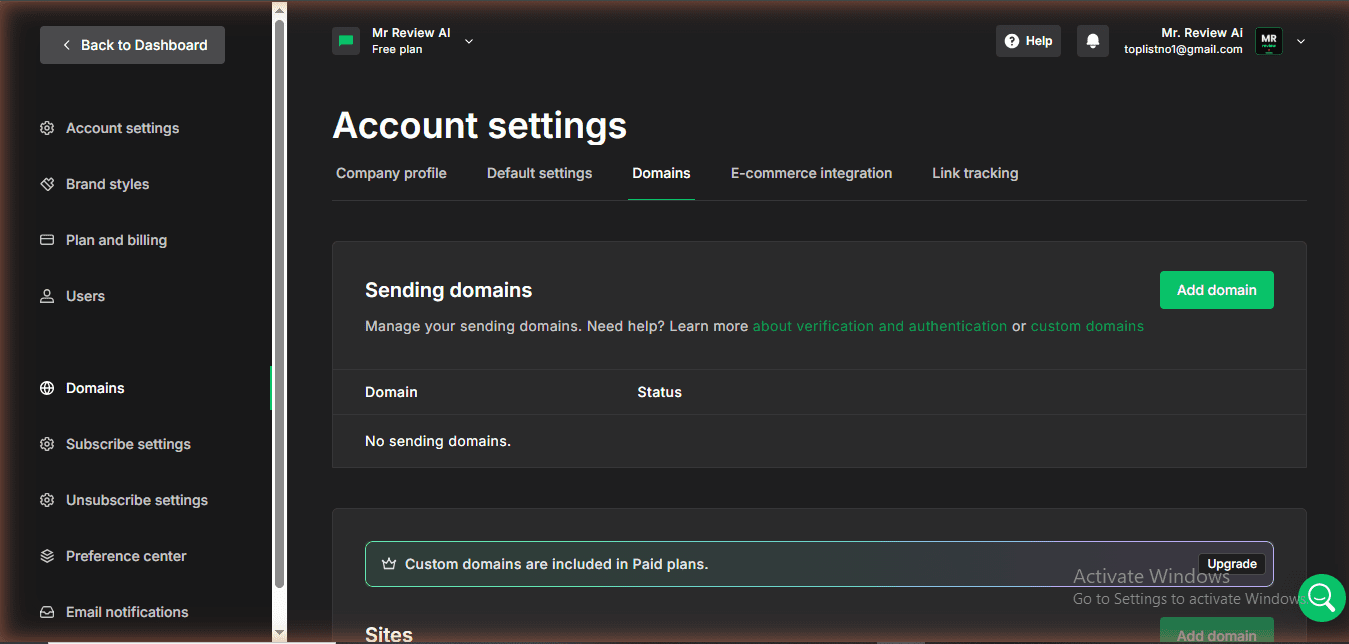Click the sidebar vertical scrollbar thumb
Screen dimensions: 1349x644
coord(279,303)
